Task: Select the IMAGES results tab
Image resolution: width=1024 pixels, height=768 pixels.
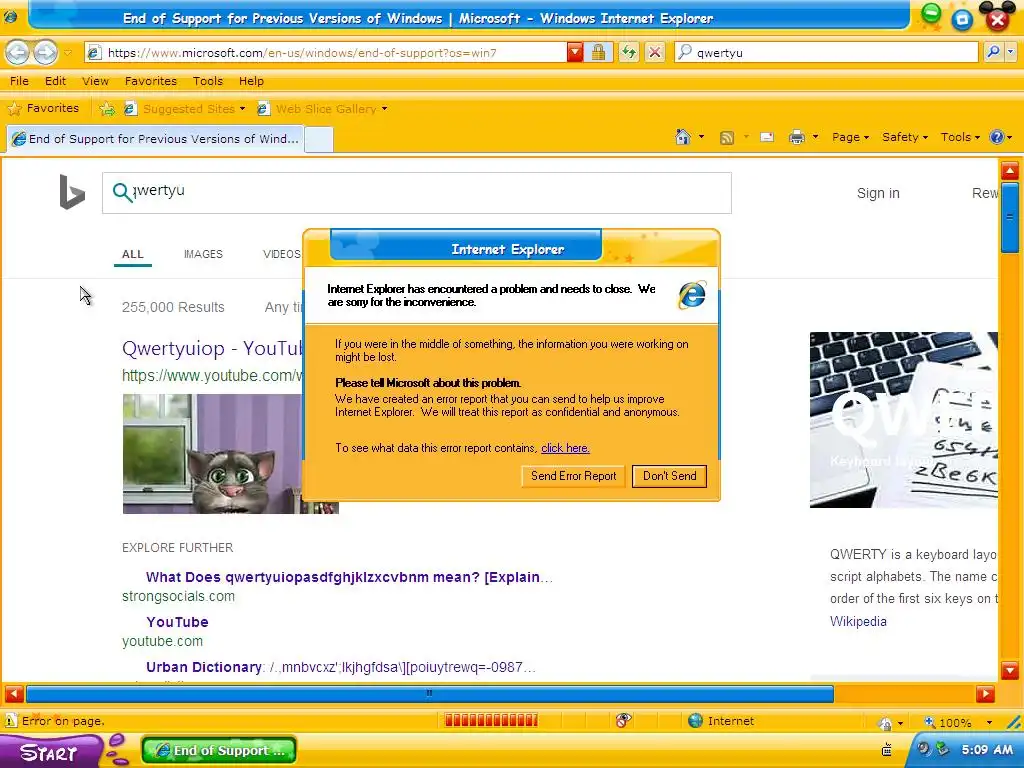Action: click(x=203, y=254)
